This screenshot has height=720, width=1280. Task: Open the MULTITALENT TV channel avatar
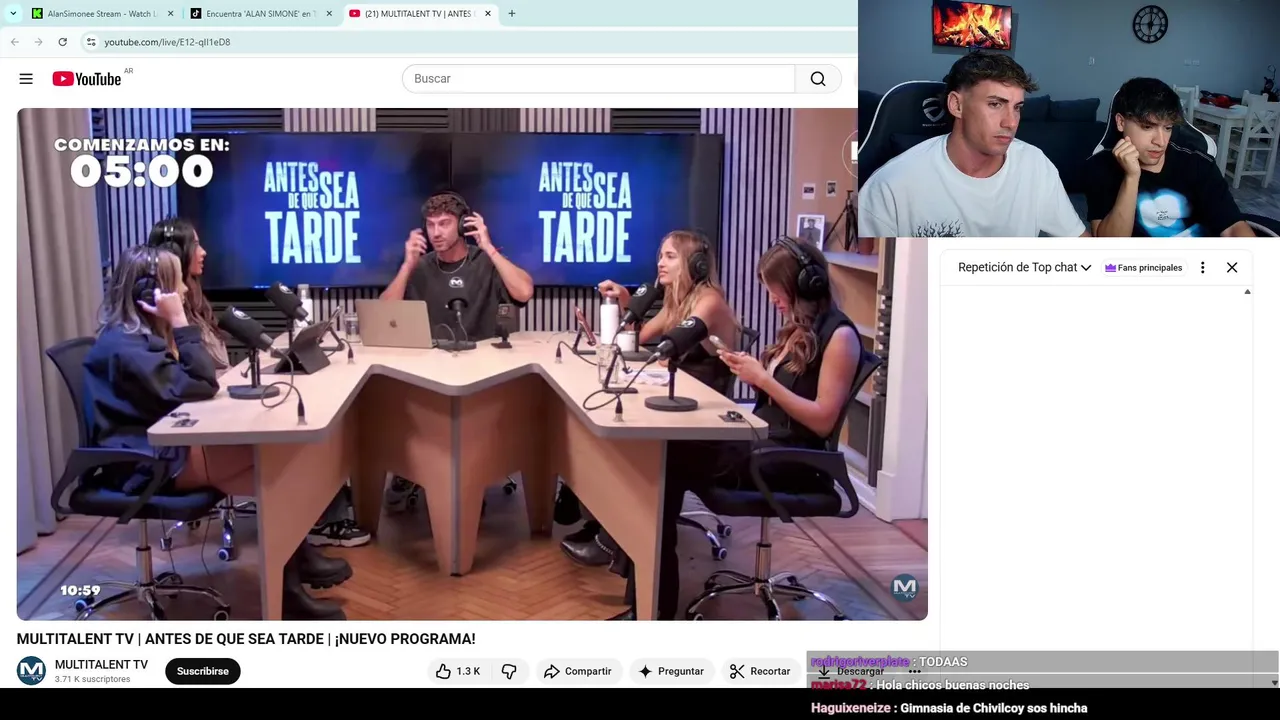[31, 671]
